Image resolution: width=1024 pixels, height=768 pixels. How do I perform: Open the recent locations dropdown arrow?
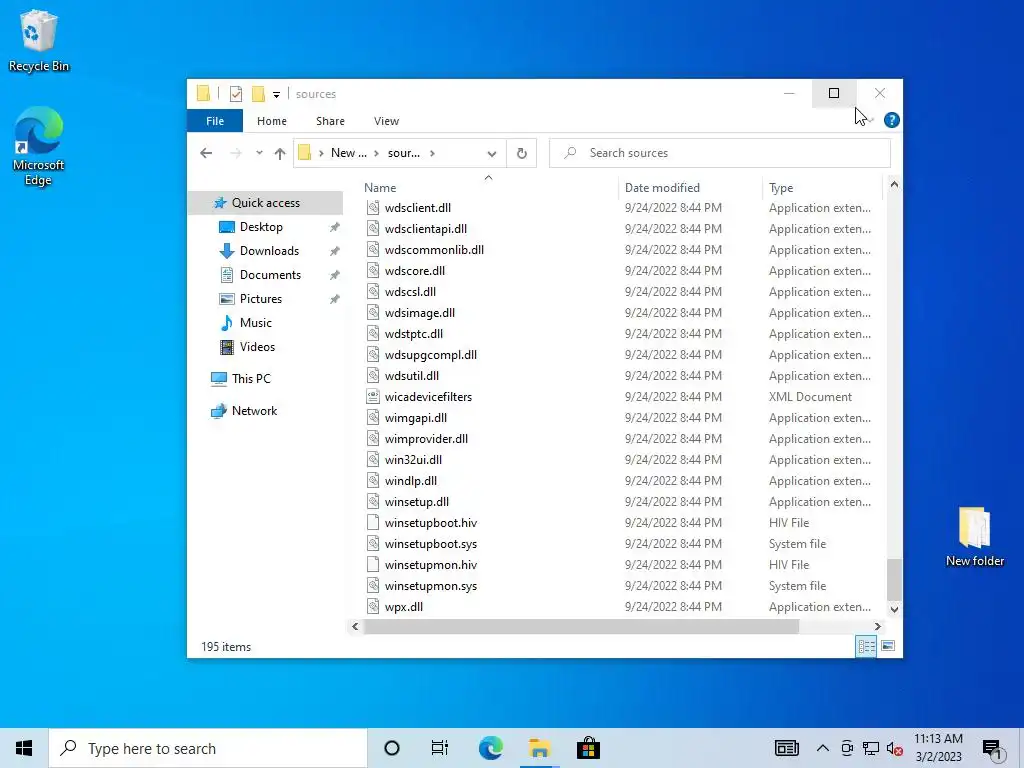[259, 153]
